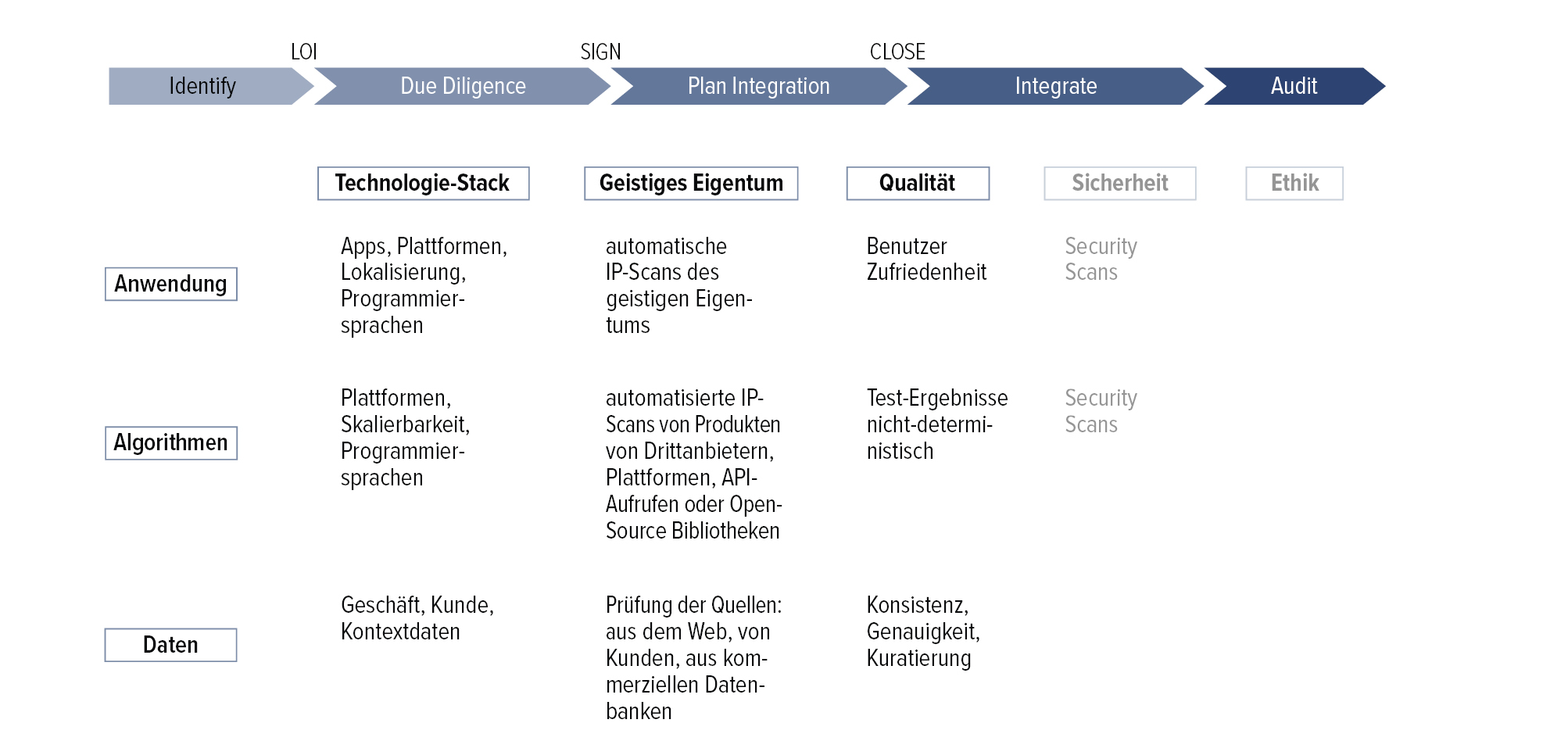Click the Konsistenz, Genauigkeit, Kuratierung text

[922, 631]
